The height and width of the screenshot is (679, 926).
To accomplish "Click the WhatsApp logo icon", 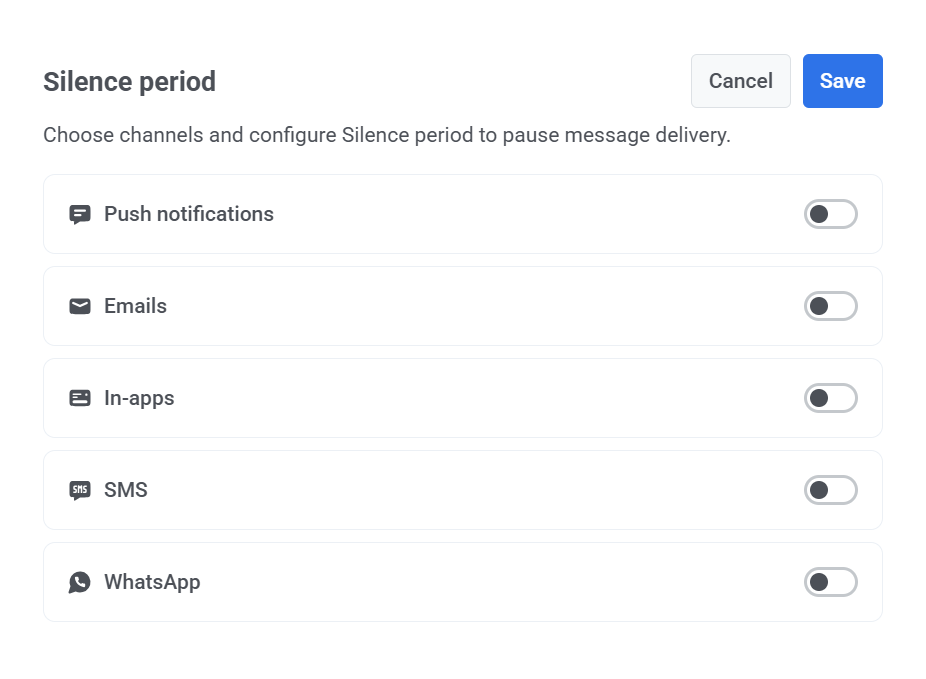I will tap(80, 582).
